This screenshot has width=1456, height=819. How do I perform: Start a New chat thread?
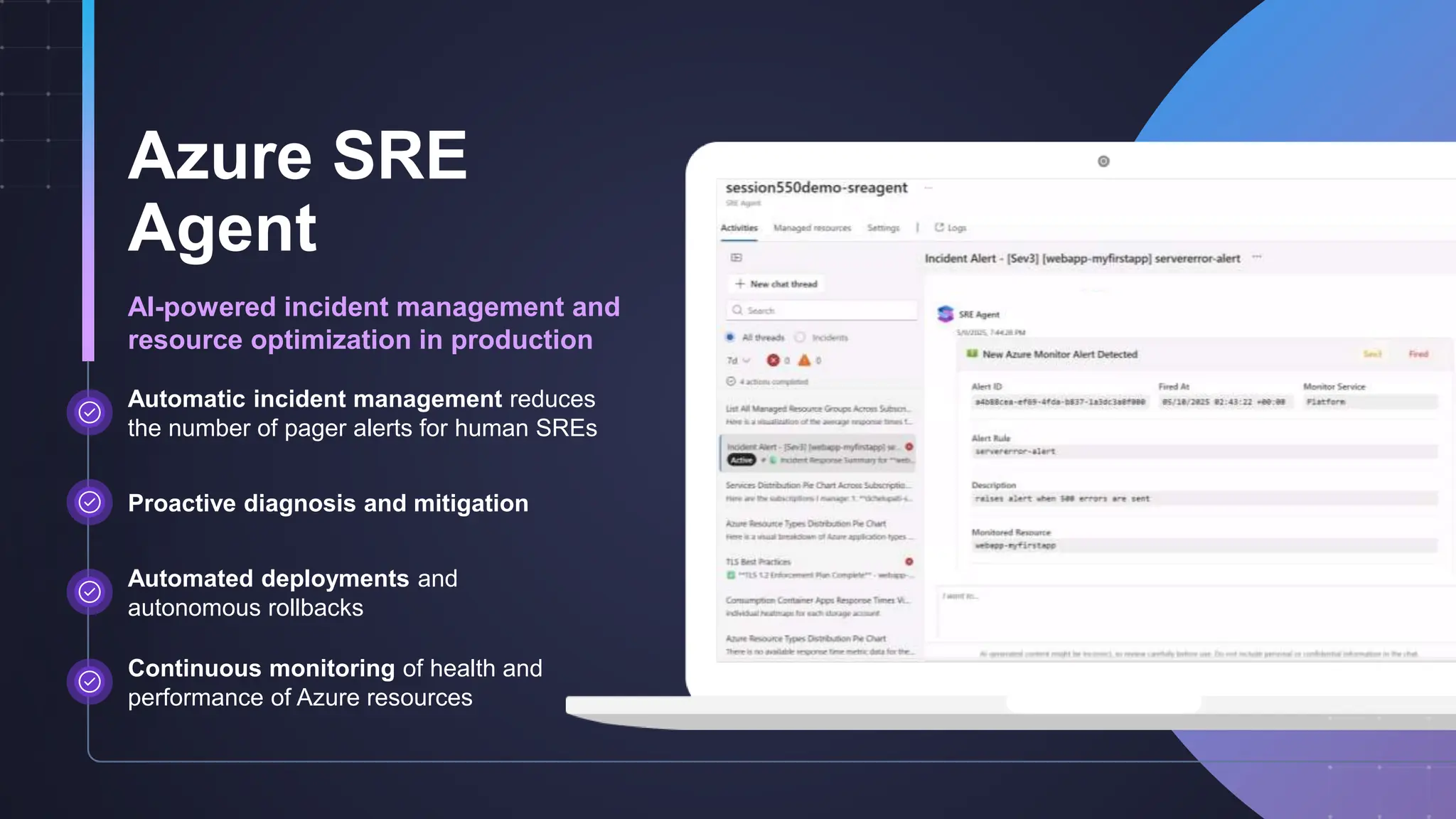(776, 284)
